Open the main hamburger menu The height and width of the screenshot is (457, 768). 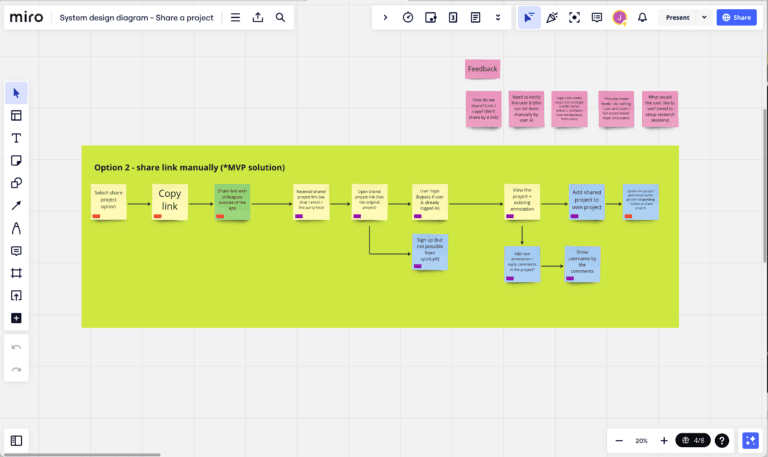[235, 17]
